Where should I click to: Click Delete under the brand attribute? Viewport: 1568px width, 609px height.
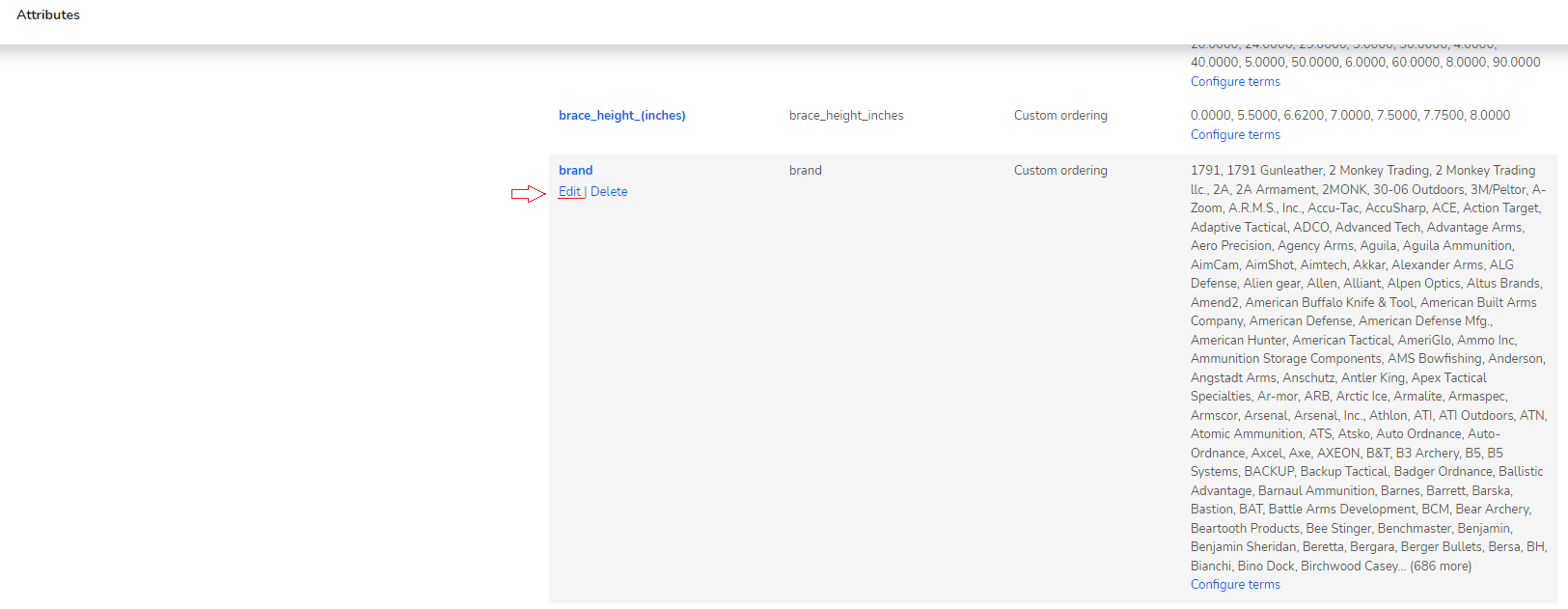[x=609, y=192]
